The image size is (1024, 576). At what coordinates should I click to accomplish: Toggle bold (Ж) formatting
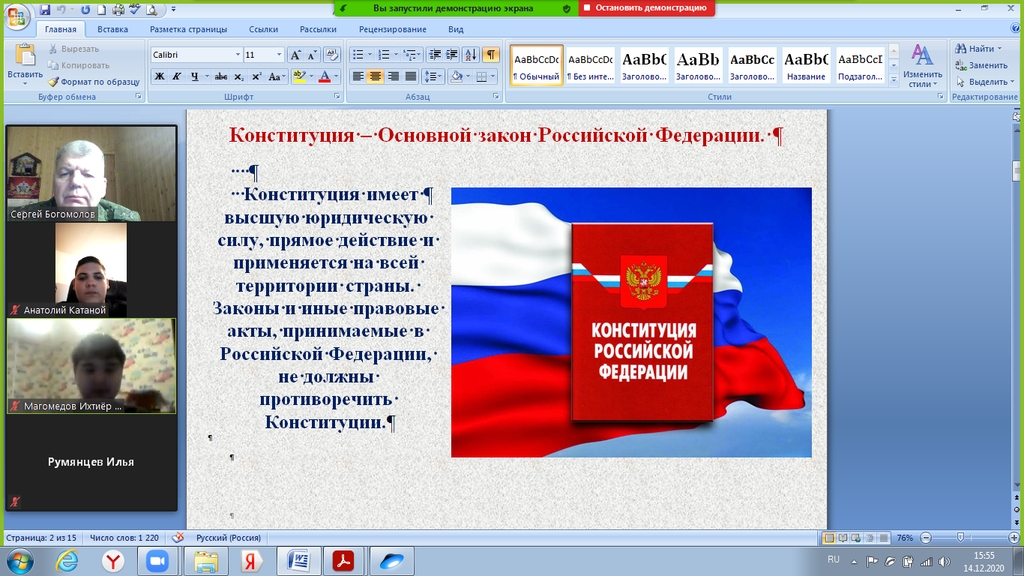[159, 76]
